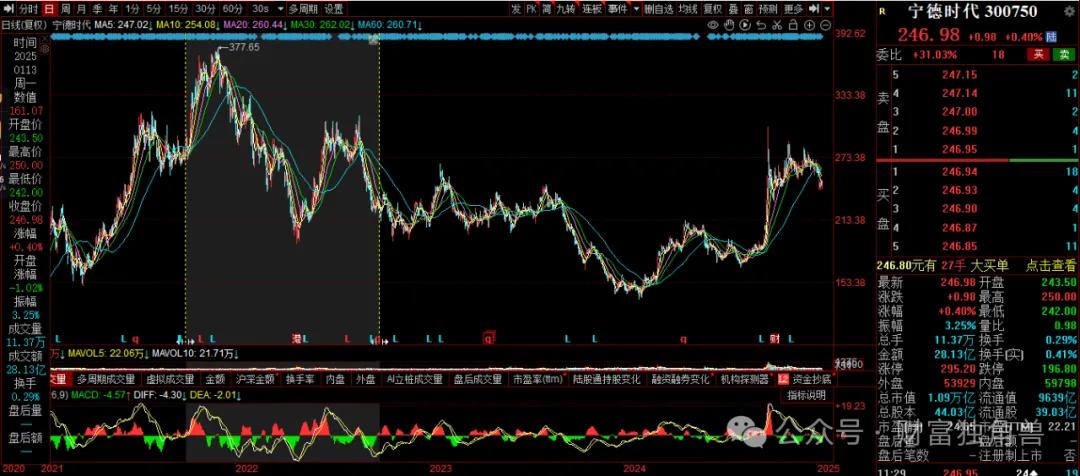Select AI立桩成交量 indicator tab
The height and width of the screenshot is (476, 1080).
[414, 380]
